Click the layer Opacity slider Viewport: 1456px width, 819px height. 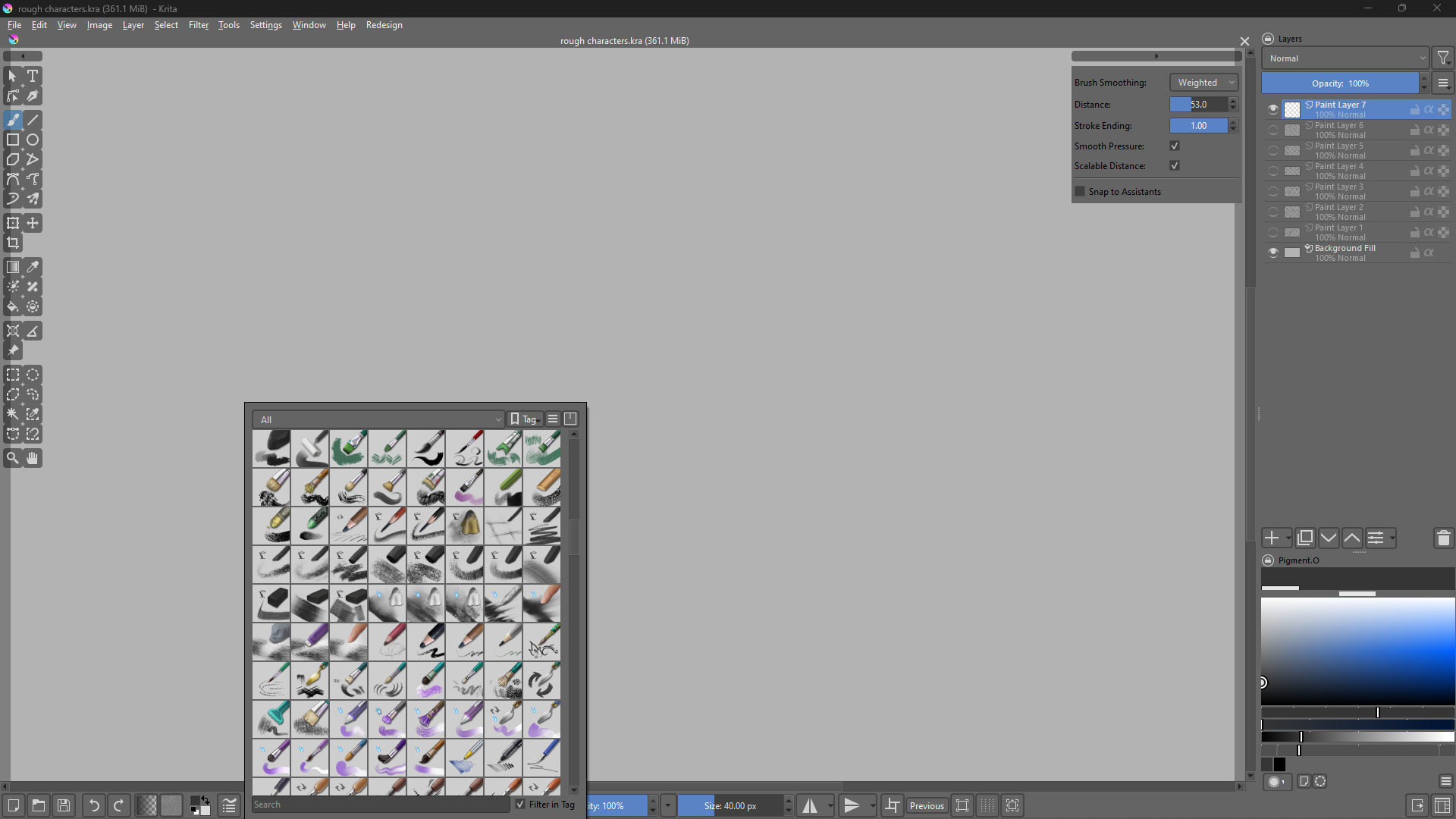point(1339,83)
